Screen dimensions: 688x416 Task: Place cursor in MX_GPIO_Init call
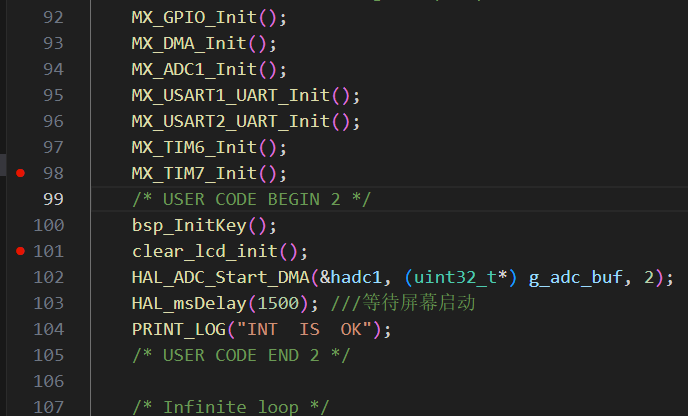209,18
